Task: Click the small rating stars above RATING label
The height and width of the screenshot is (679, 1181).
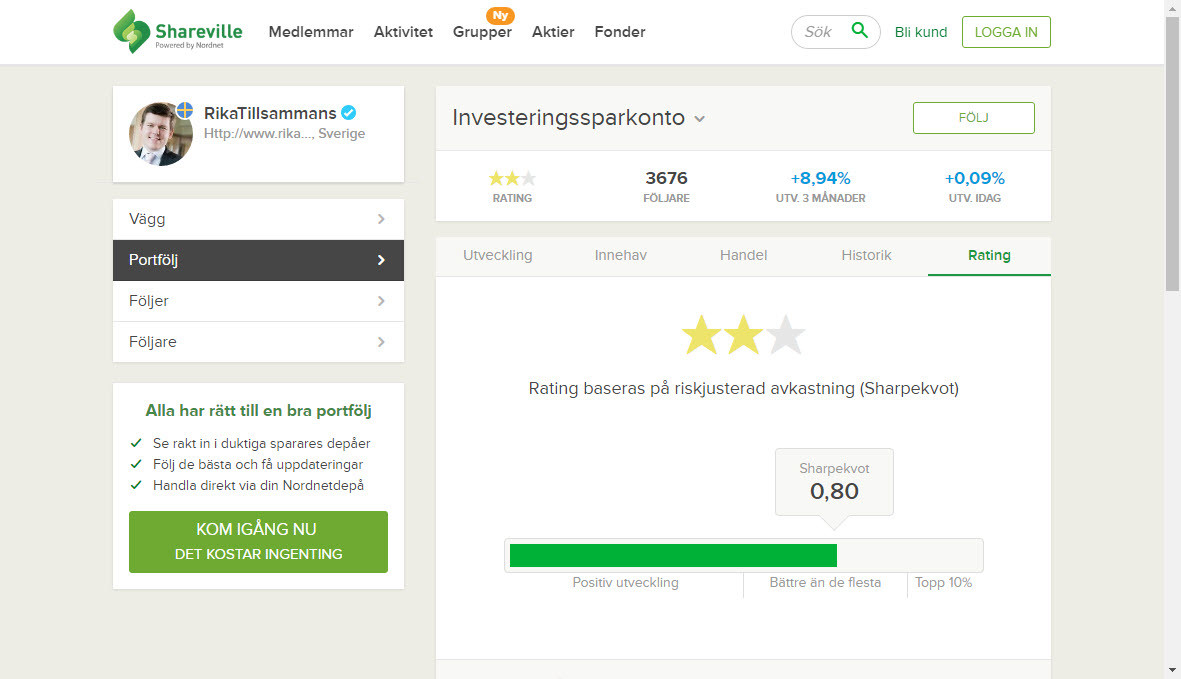Action: (x=512, y=178)
